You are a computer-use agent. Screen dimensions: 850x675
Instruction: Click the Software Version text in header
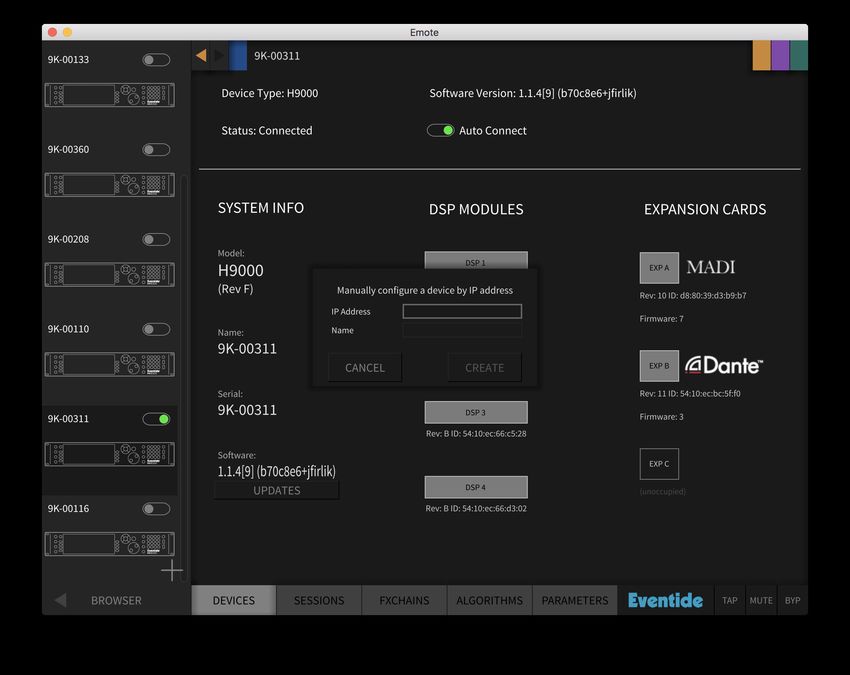pyautogui.click(x=533, y=93)
